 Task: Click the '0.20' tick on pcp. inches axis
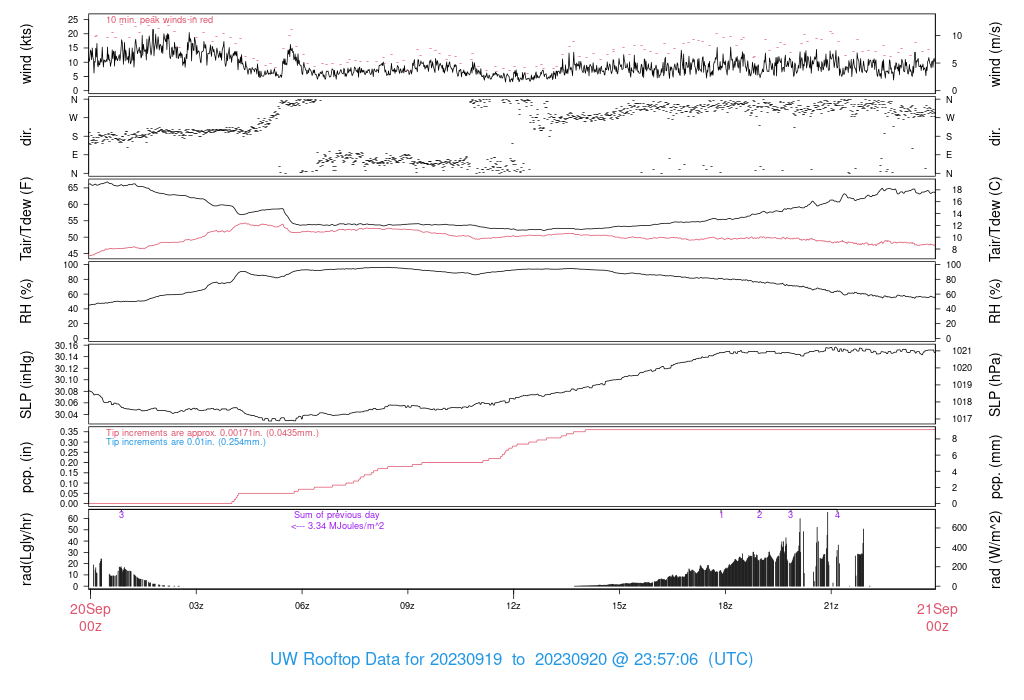pyautogui.click(x=69, y=462)
